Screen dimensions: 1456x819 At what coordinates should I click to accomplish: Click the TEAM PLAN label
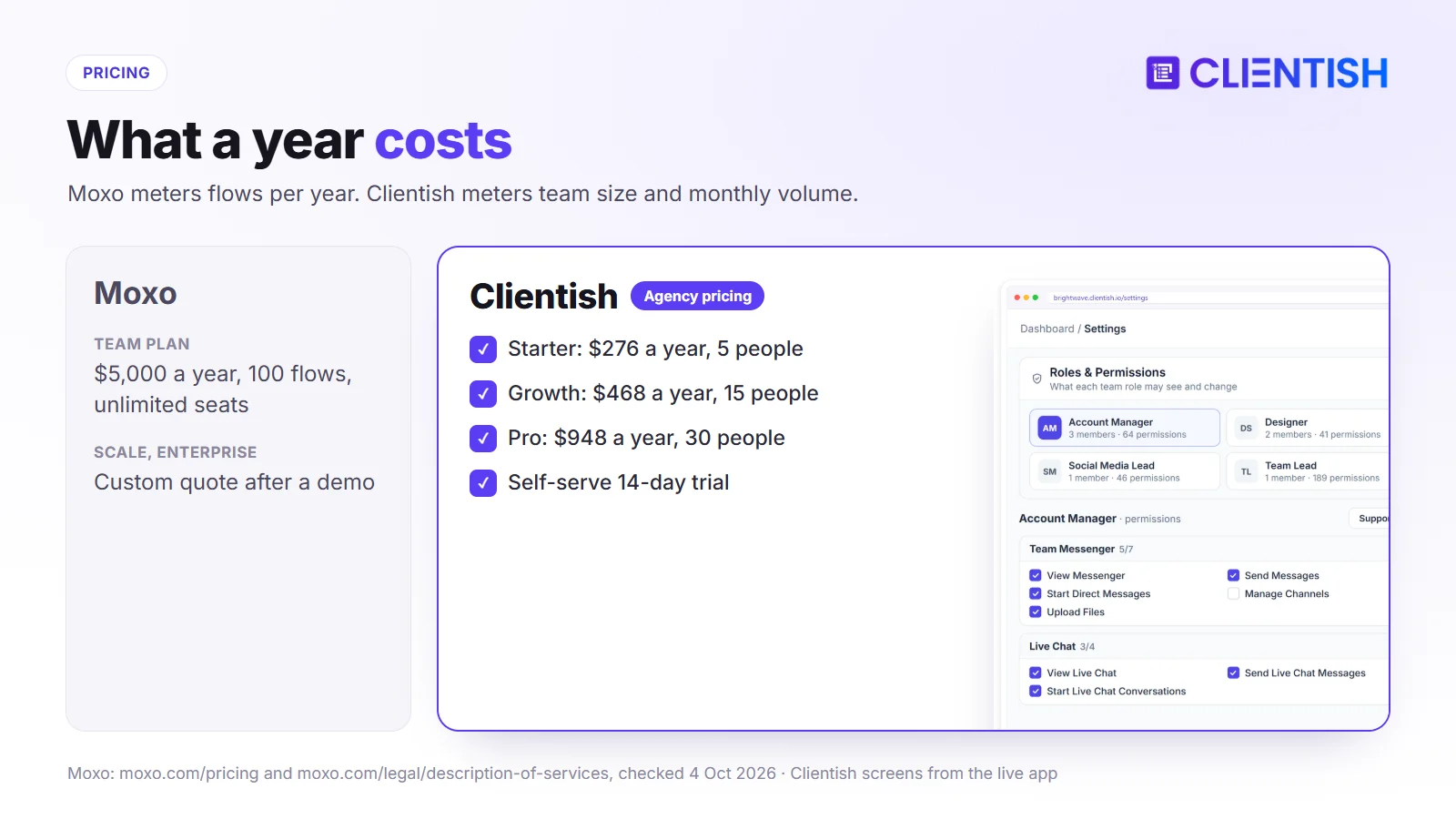[142, 344]
